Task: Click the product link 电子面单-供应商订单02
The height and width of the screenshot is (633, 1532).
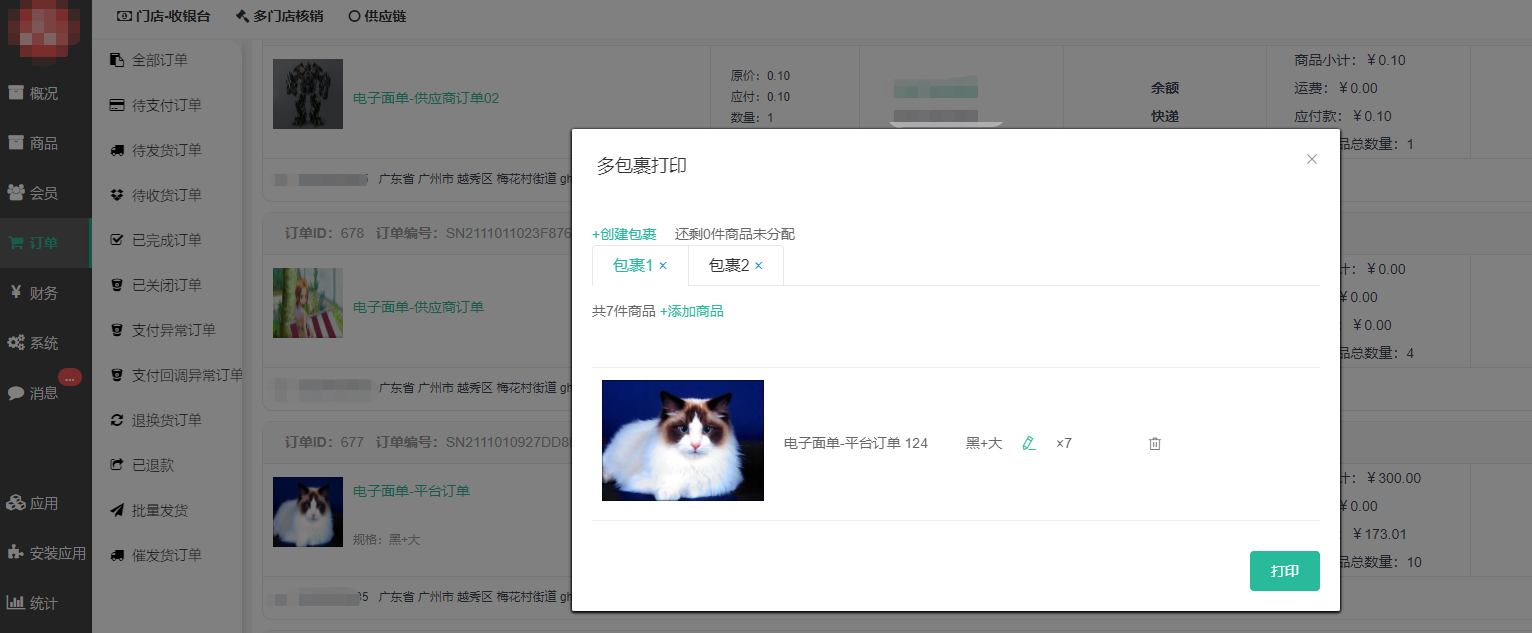Action: point(426,98)
